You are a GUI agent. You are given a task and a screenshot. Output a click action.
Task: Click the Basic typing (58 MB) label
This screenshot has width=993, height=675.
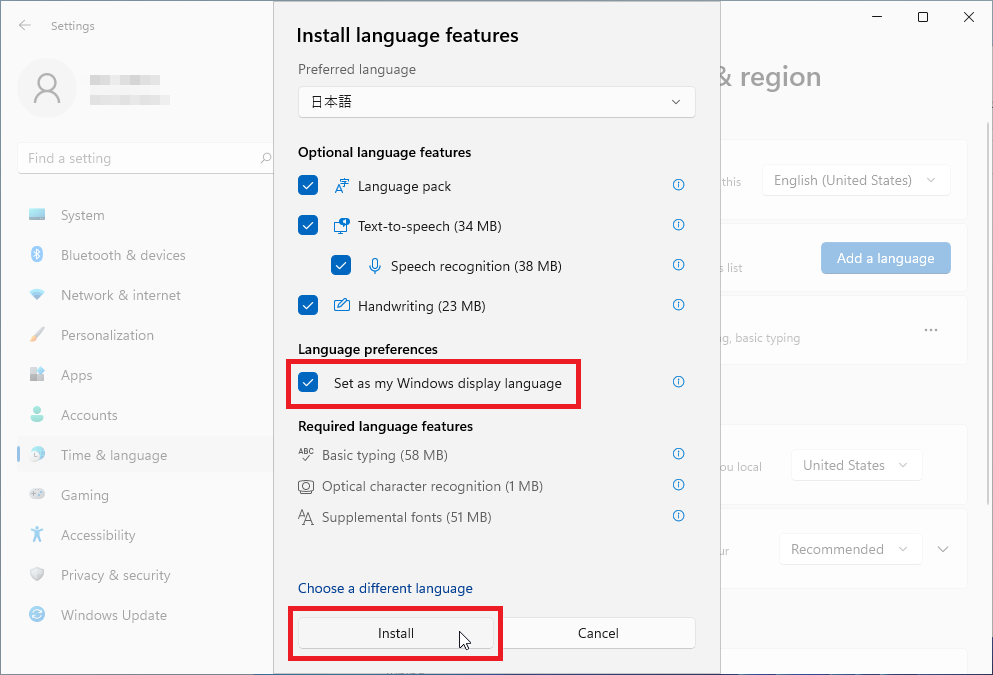point(384,455)
